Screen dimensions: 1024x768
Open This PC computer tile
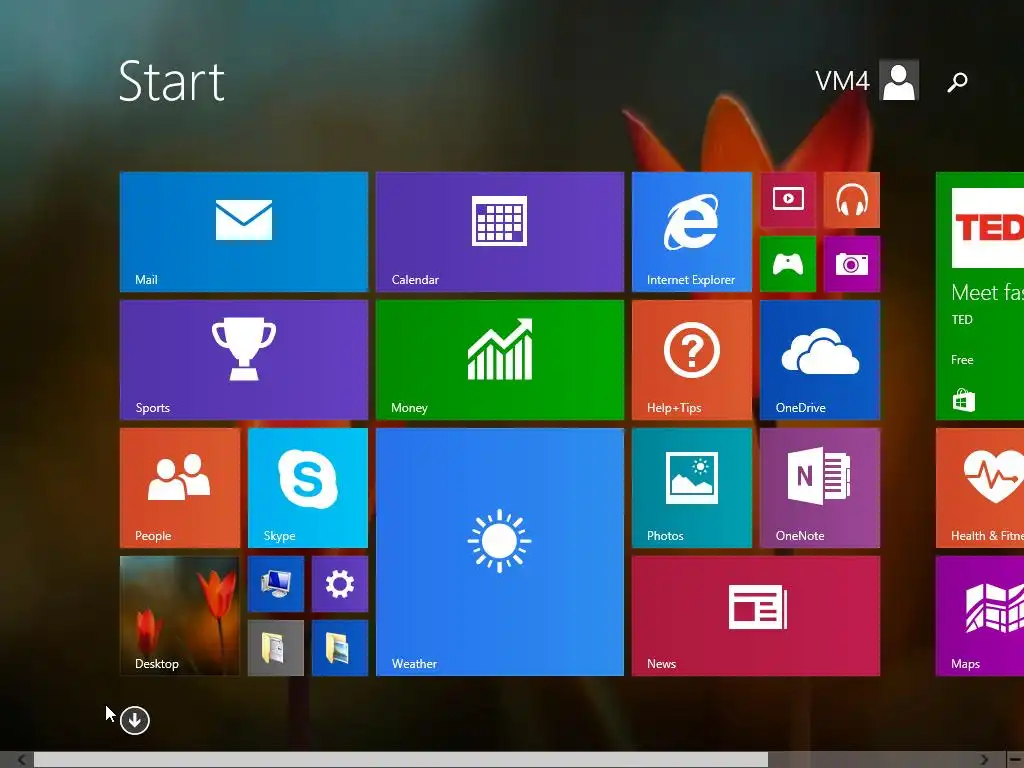pos(276,584)
